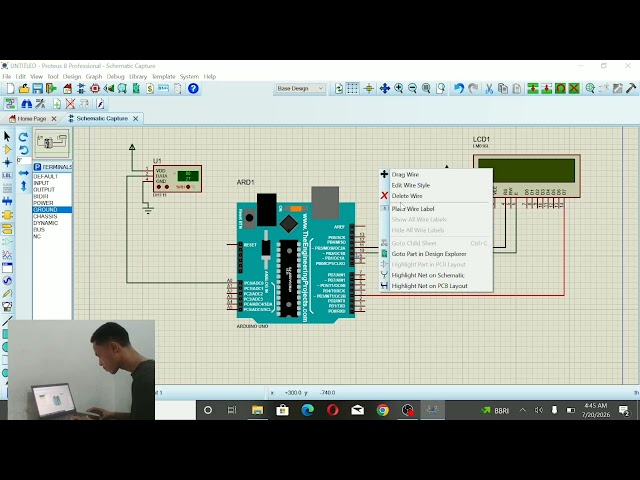The image size is (640, 480).
Task: Toggle the grid display icon
Action: (x=353, y=89)
